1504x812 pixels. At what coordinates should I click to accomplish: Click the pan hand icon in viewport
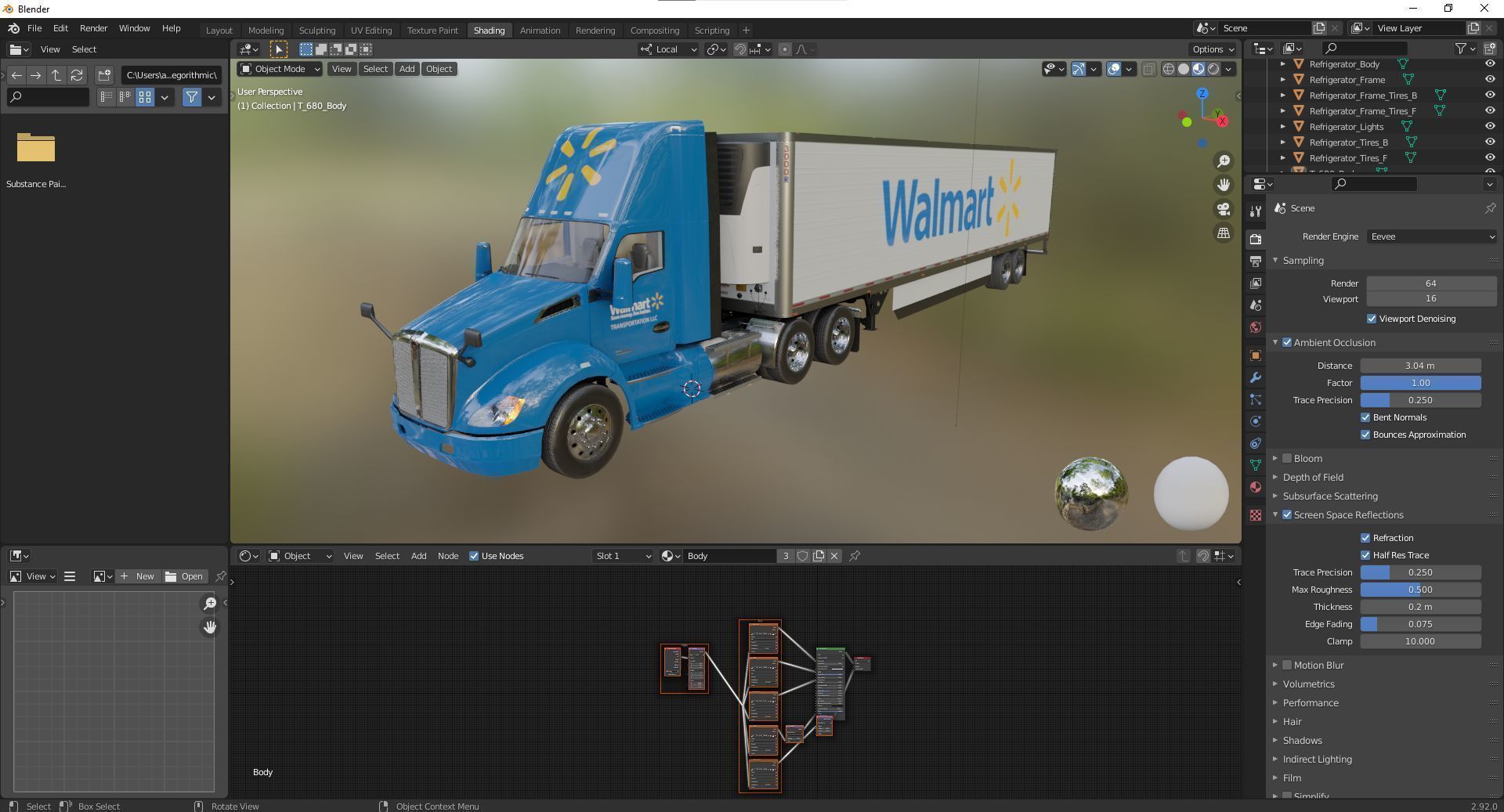[1223, 185]
